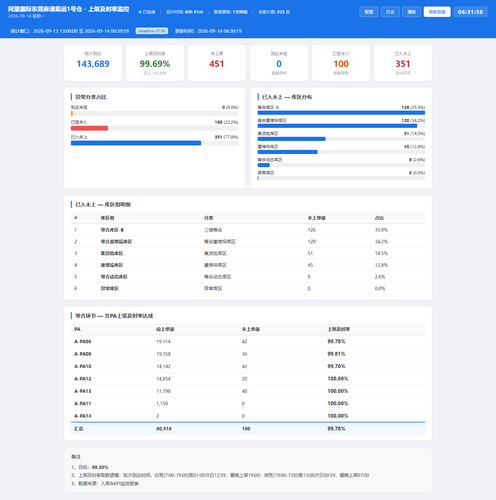
Task: Select the '126 (35.9%)' bar label
Action: (413, 107)
